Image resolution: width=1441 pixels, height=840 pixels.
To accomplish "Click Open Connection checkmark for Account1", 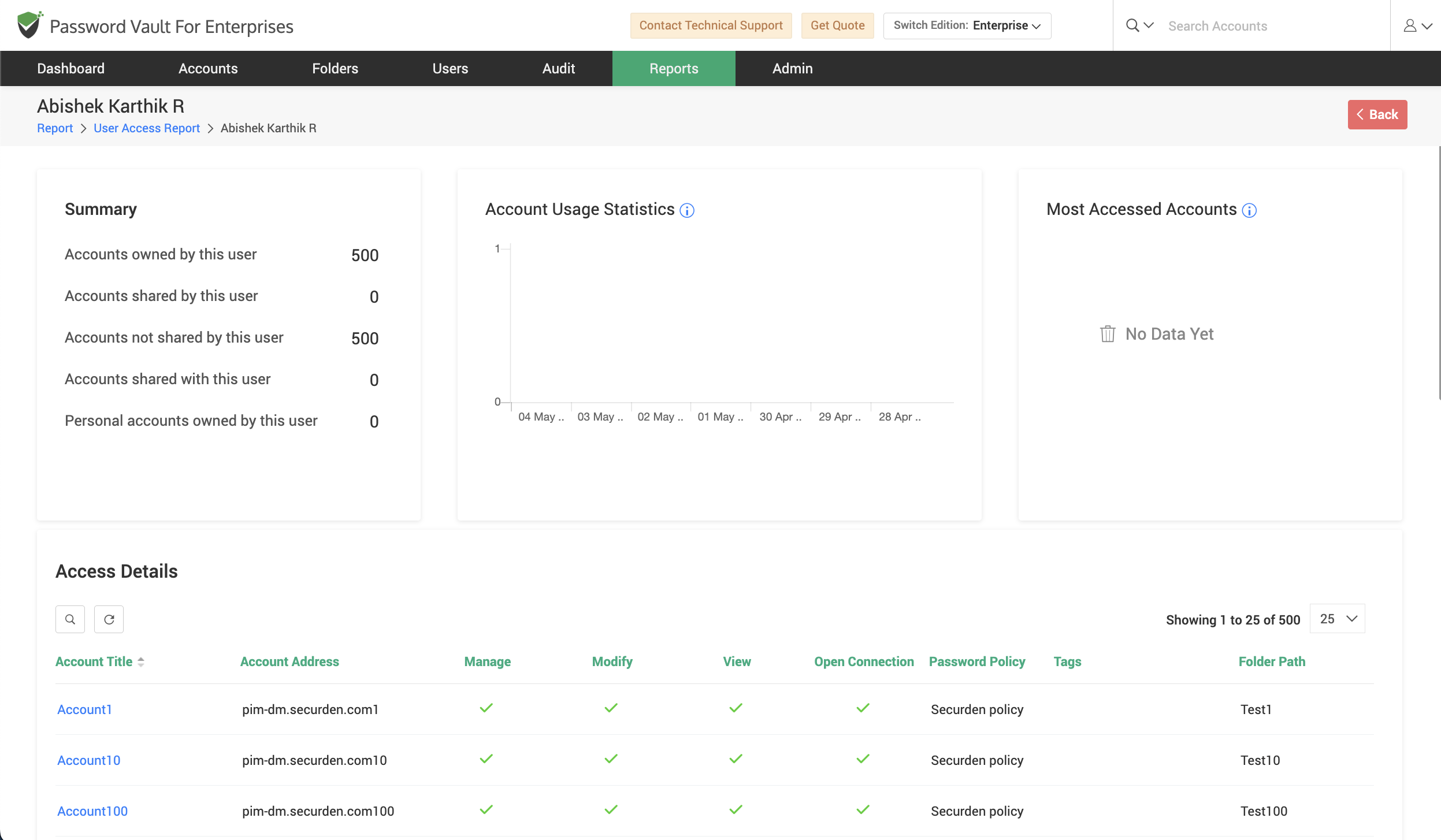I will [863, 708].
